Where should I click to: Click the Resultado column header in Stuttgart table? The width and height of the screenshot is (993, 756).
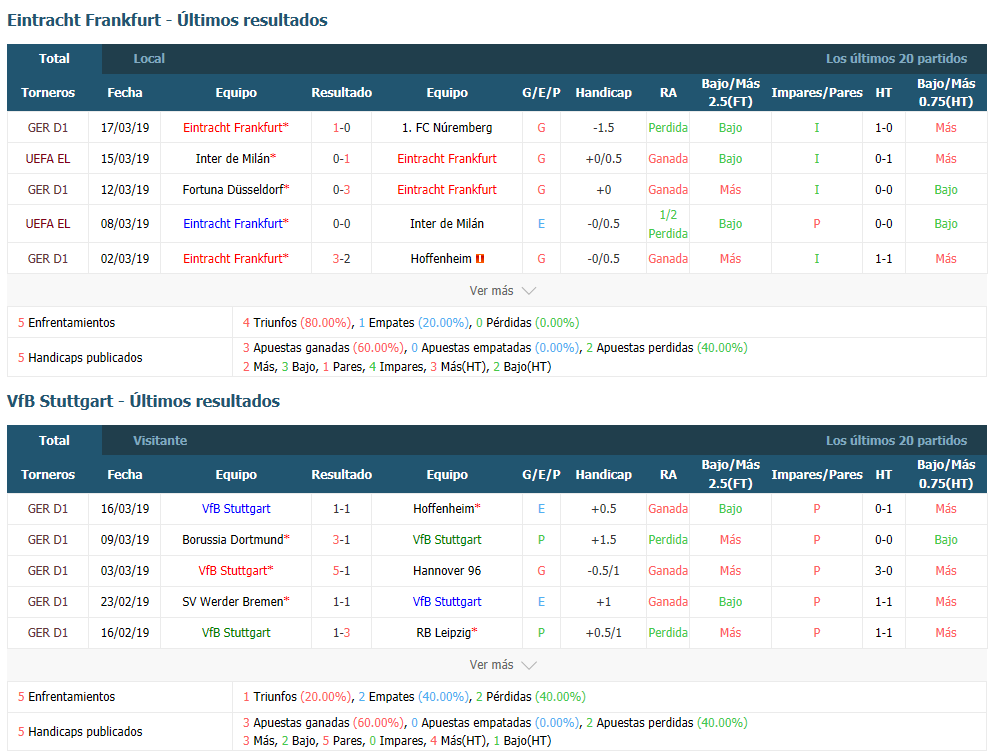tap(341, 475)
